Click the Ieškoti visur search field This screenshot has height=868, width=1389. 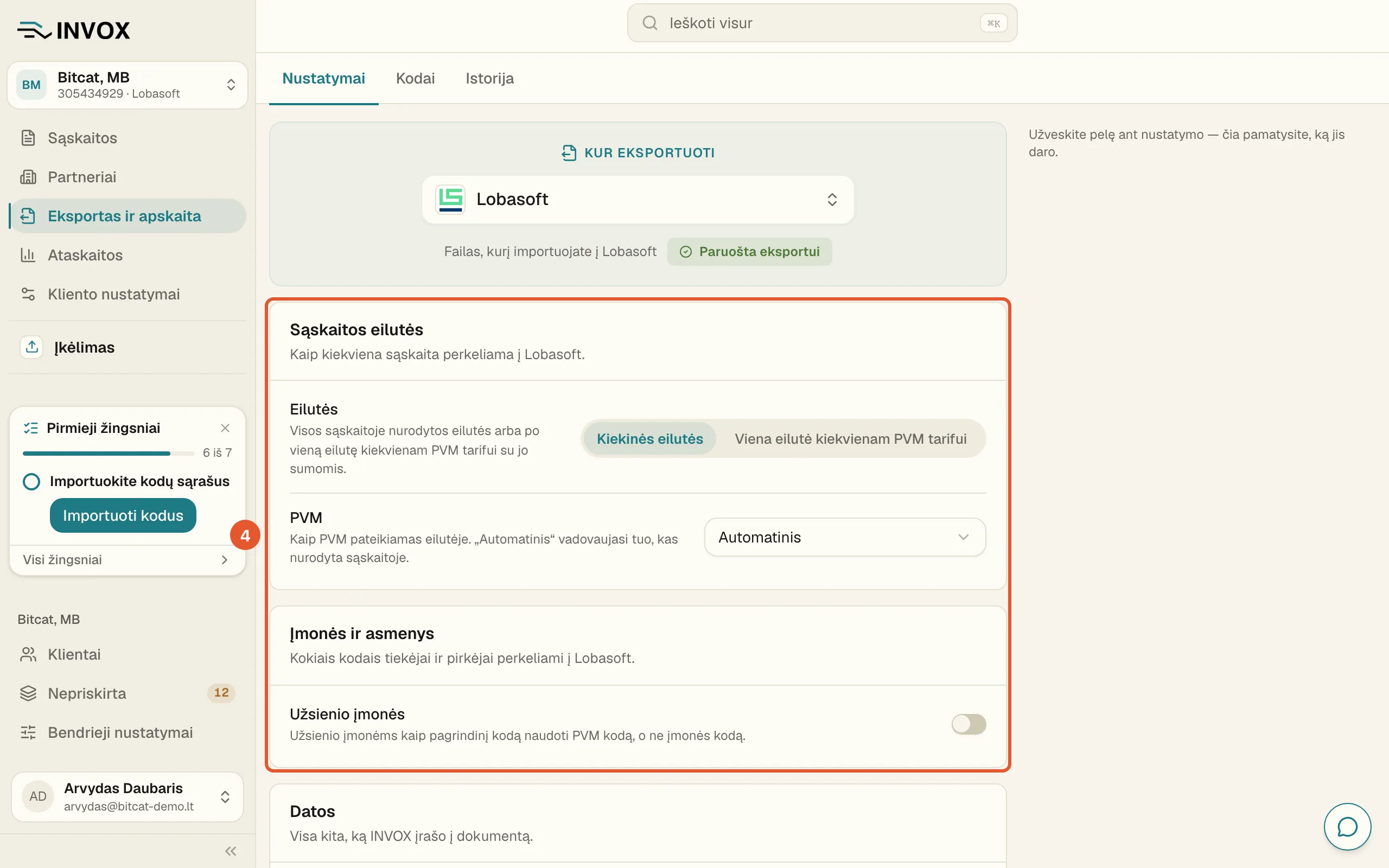click(x=822, y=23)
